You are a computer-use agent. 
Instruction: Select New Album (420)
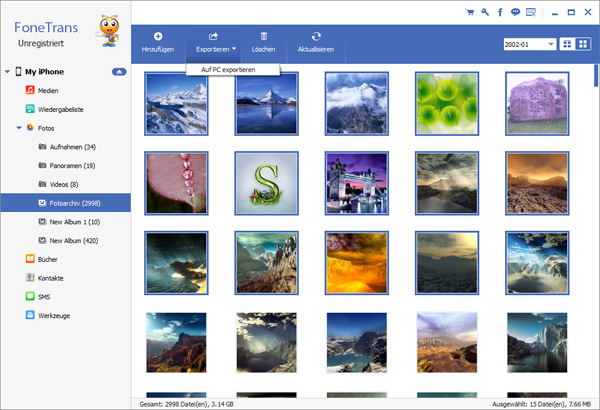tap(74, 241)
